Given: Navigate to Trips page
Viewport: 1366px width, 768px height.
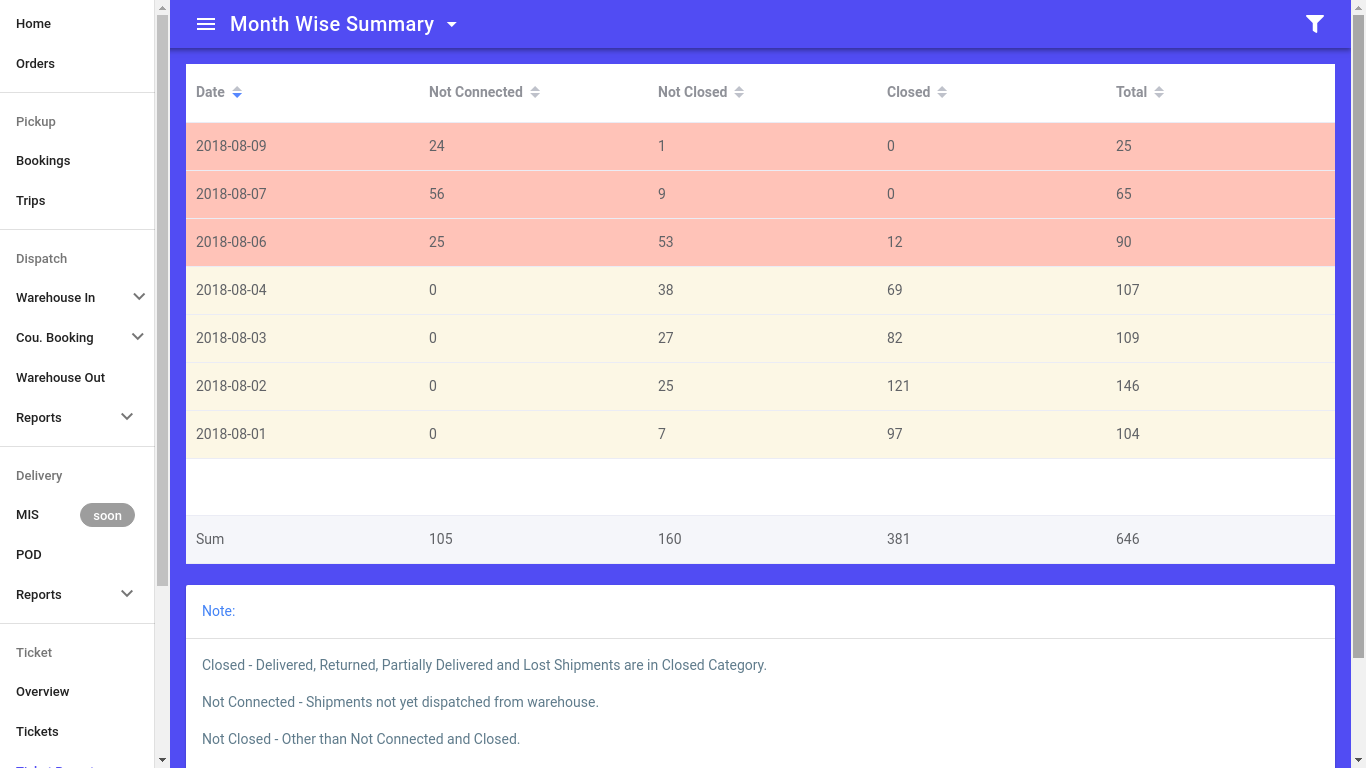Looking at the screenshot, I should point(31,201).
